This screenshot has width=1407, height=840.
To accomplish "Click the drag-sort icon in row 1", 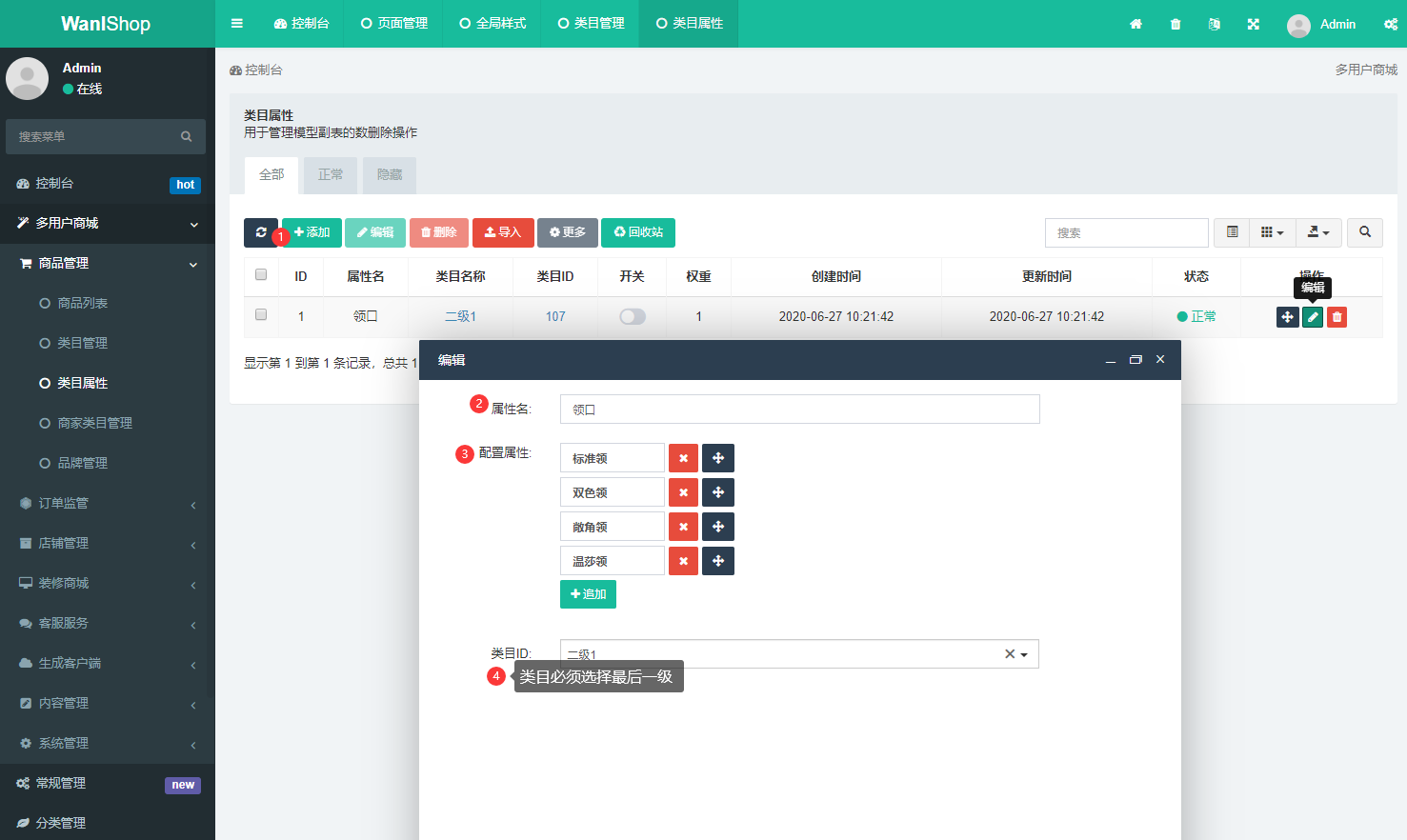I will pos(1287,317).
